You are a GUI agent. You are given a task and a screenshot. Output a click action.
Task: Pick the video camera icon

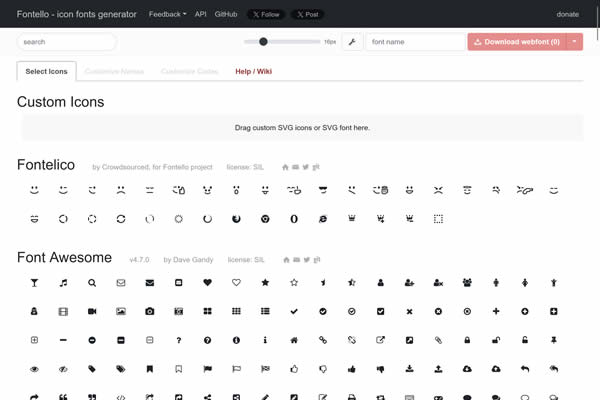(x=92, y=312)
